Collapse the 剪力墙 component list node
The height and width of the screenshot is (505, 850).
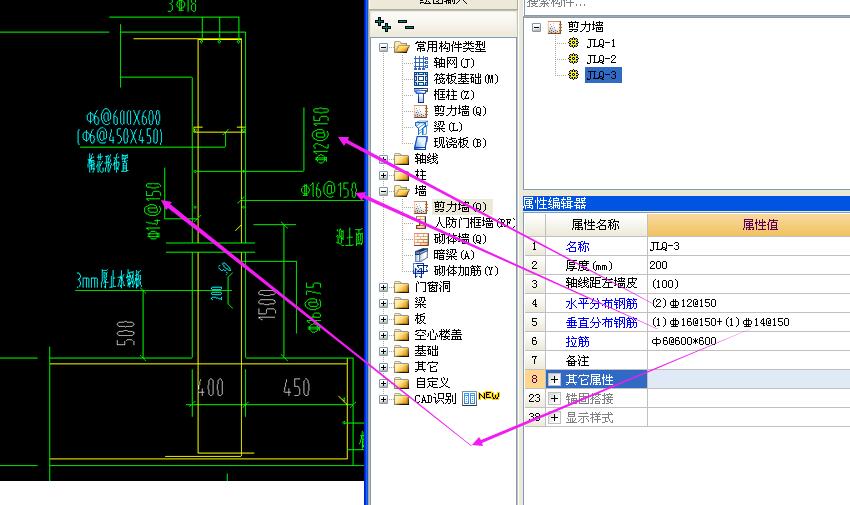(x=536, y=27)
